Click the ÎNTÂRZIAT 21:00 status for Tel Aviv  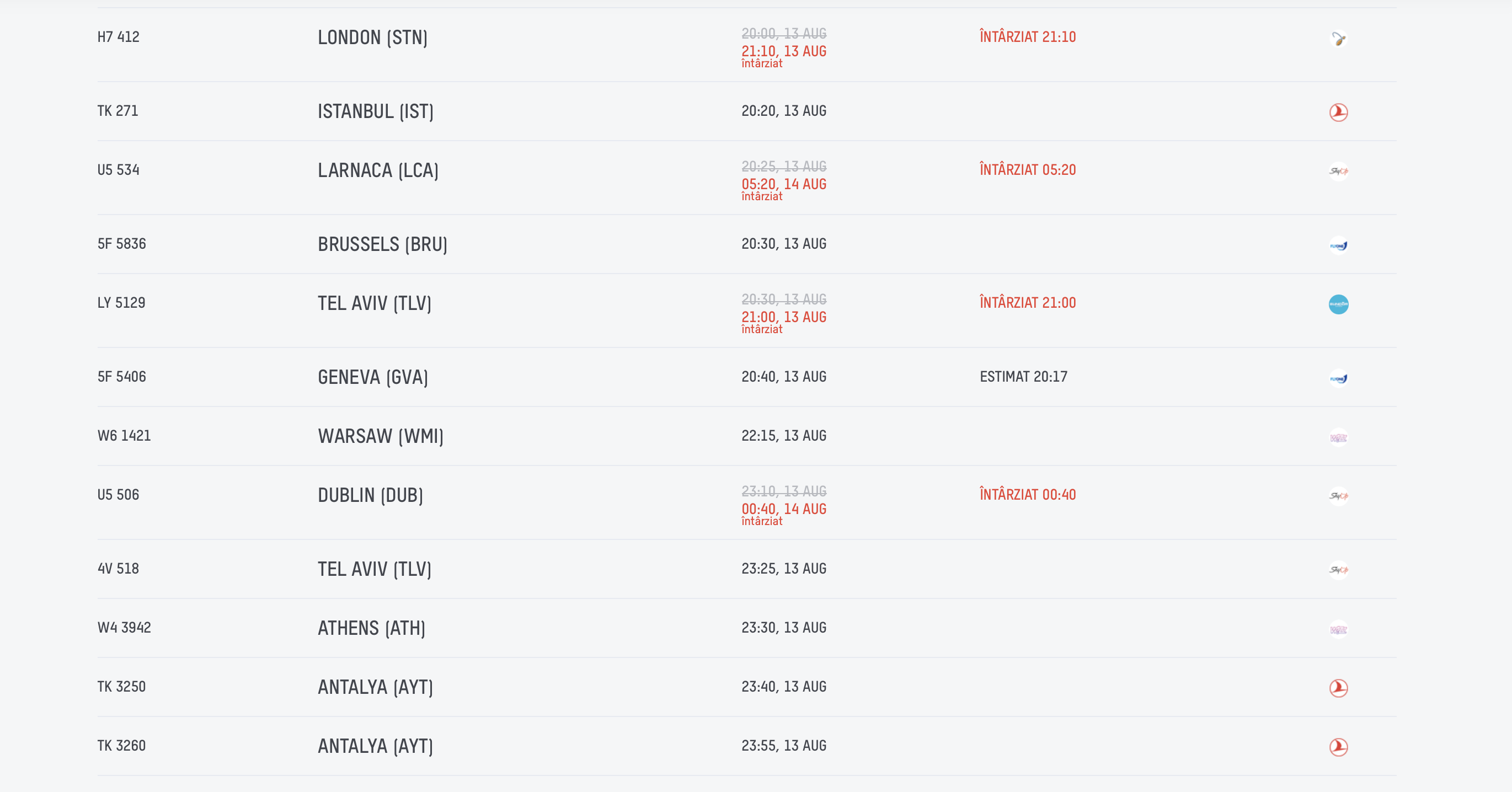[1028, 303]
